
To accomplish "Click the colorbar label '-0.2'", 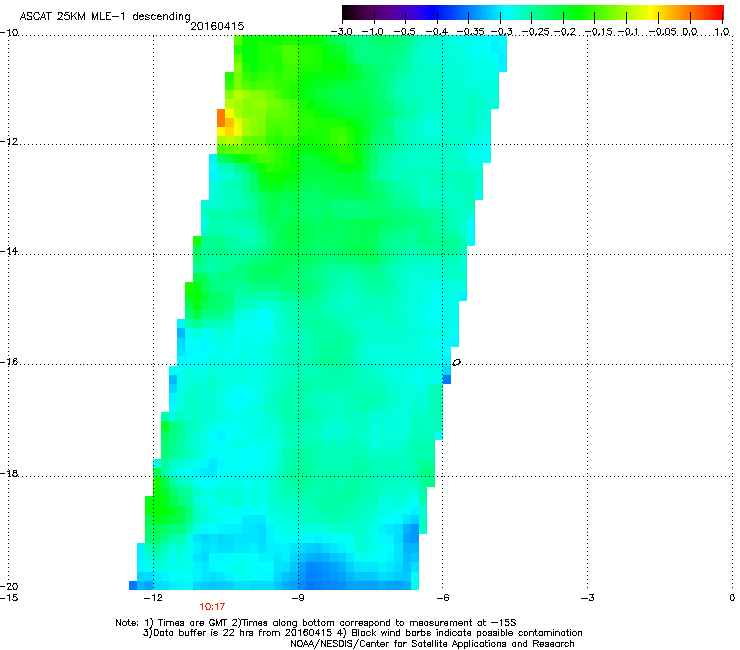I will point(565,32).
